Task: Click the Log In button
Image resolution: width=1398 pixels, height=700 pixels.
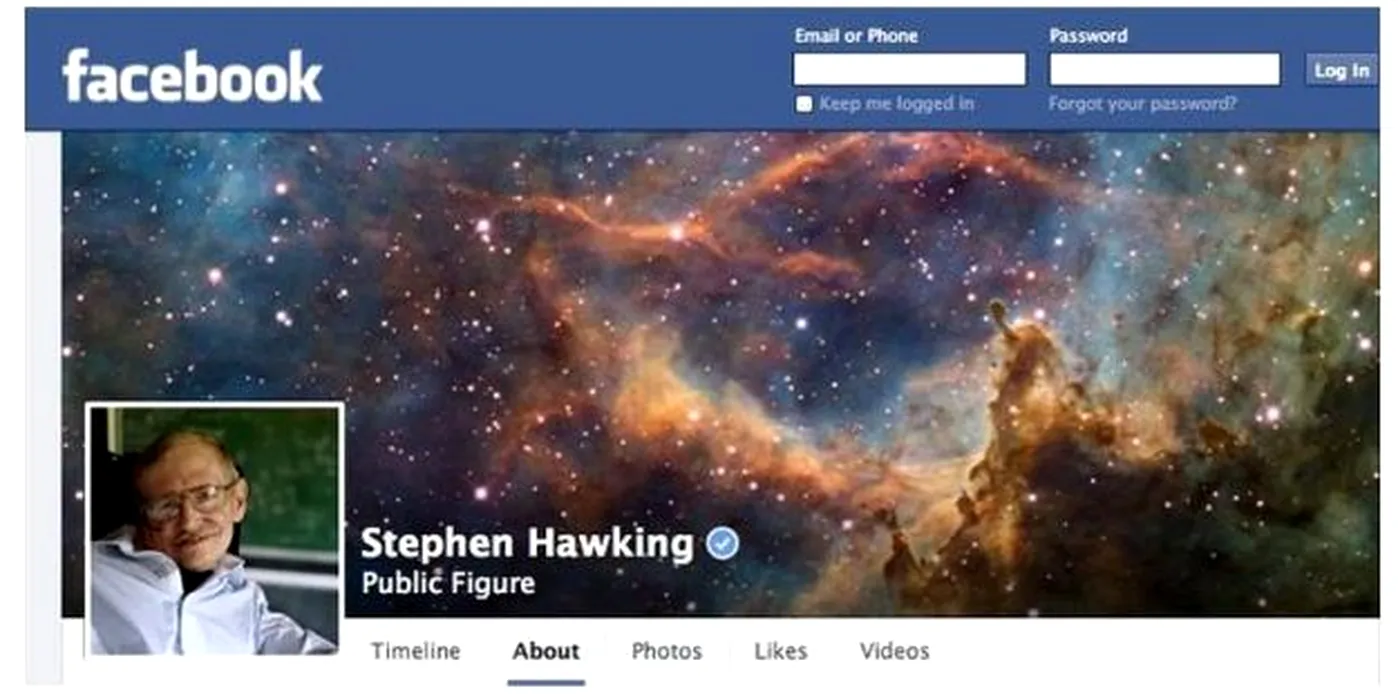Action: 1341,70
